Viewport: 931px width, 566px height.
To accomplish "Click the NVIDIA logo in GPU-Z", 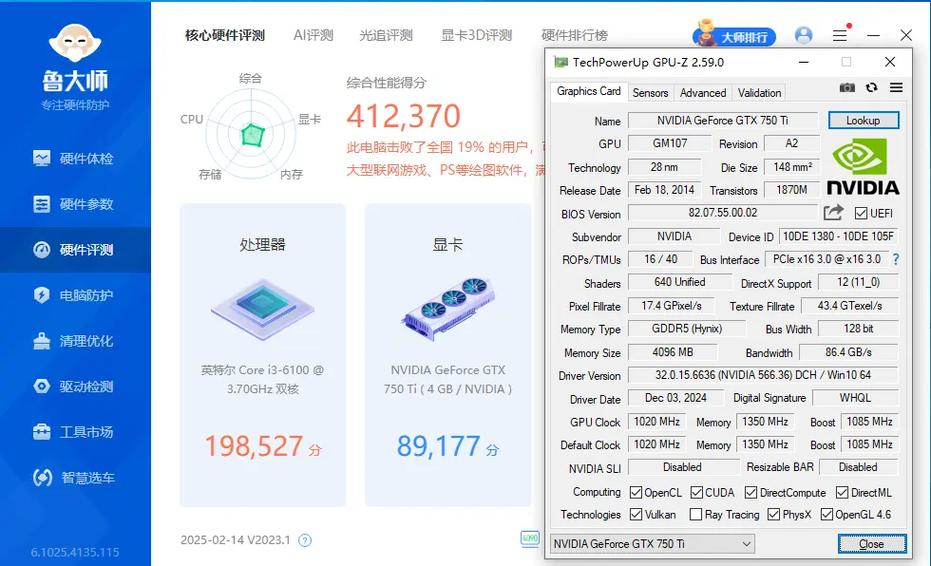I will pyautogui.click(x=863, y=166).
